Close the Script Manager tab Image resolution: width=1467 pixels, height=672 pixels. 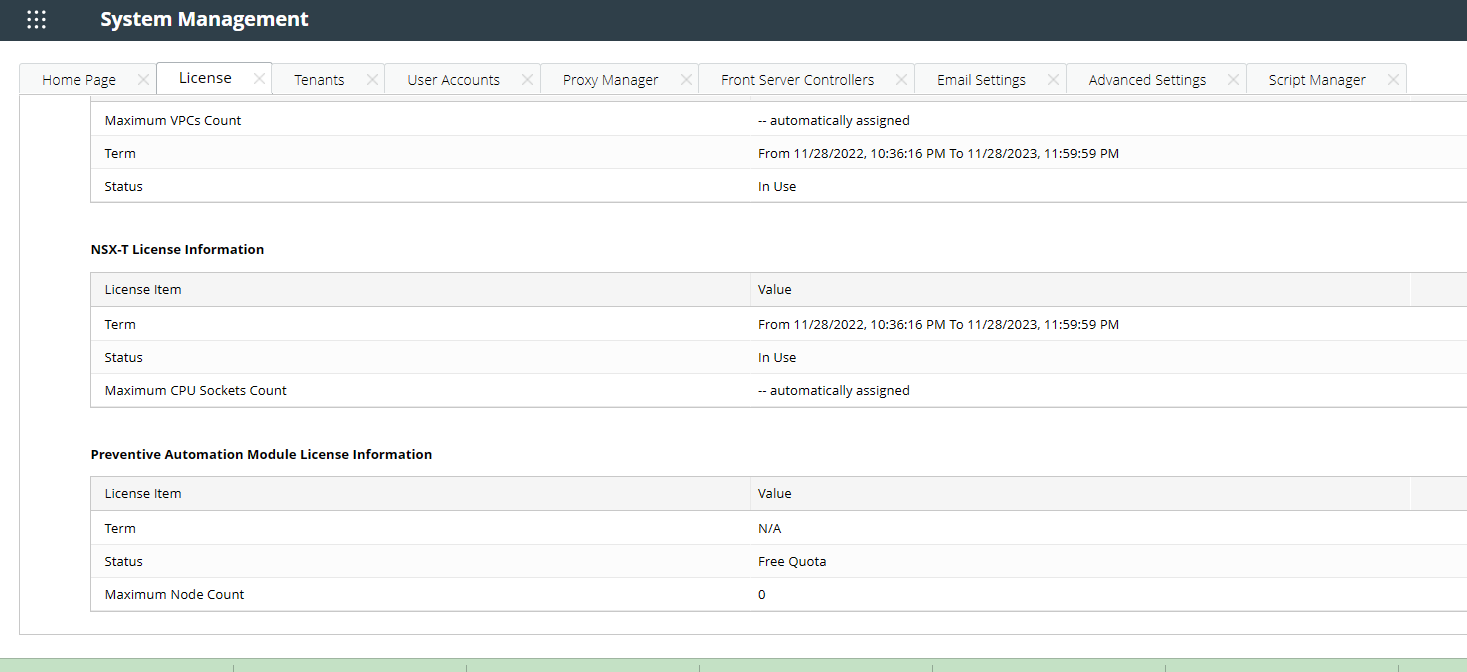click(x=1392, y=78)
